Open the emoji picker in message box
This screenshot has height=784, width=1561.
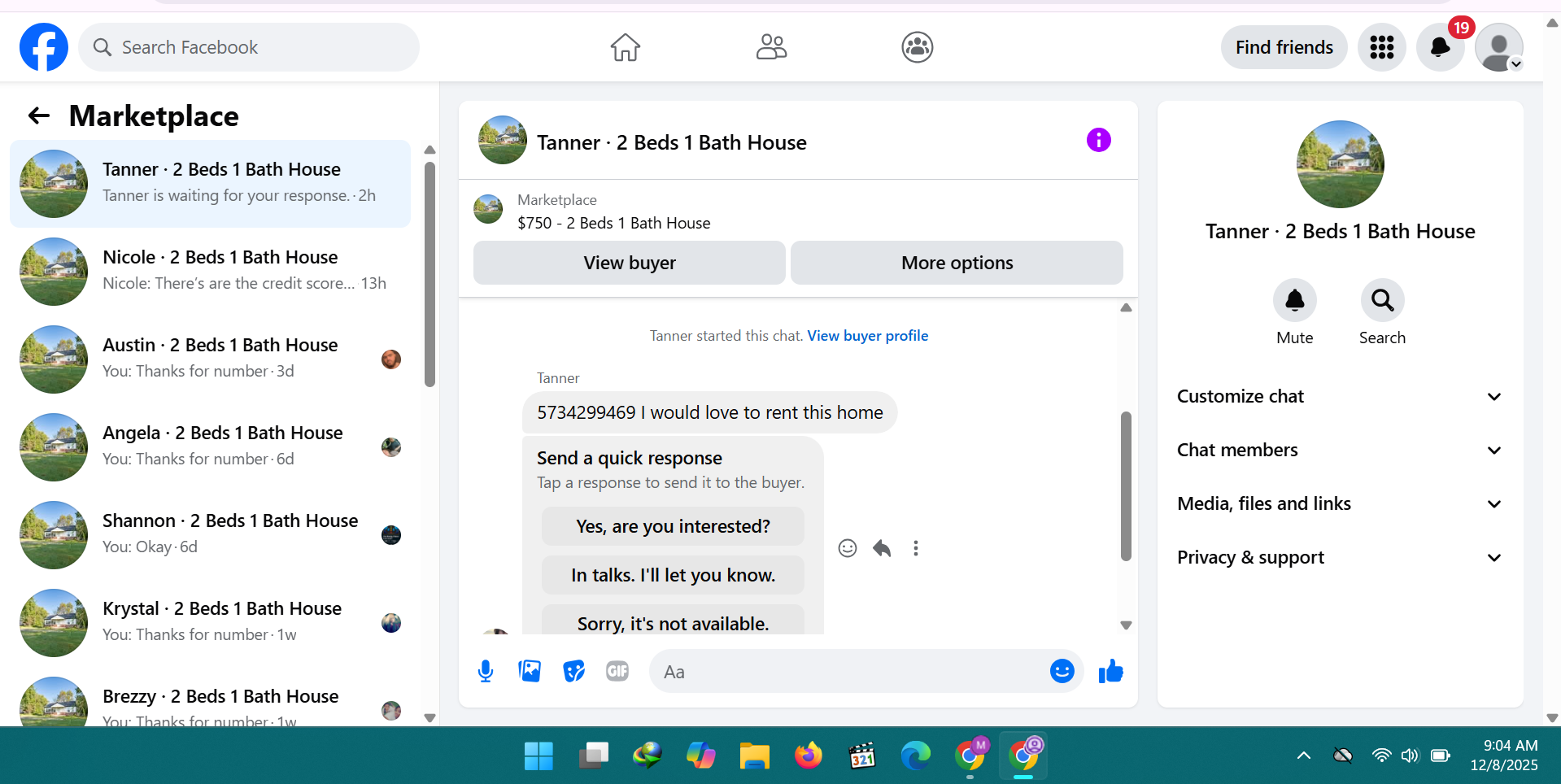[x=1062, y=671]
